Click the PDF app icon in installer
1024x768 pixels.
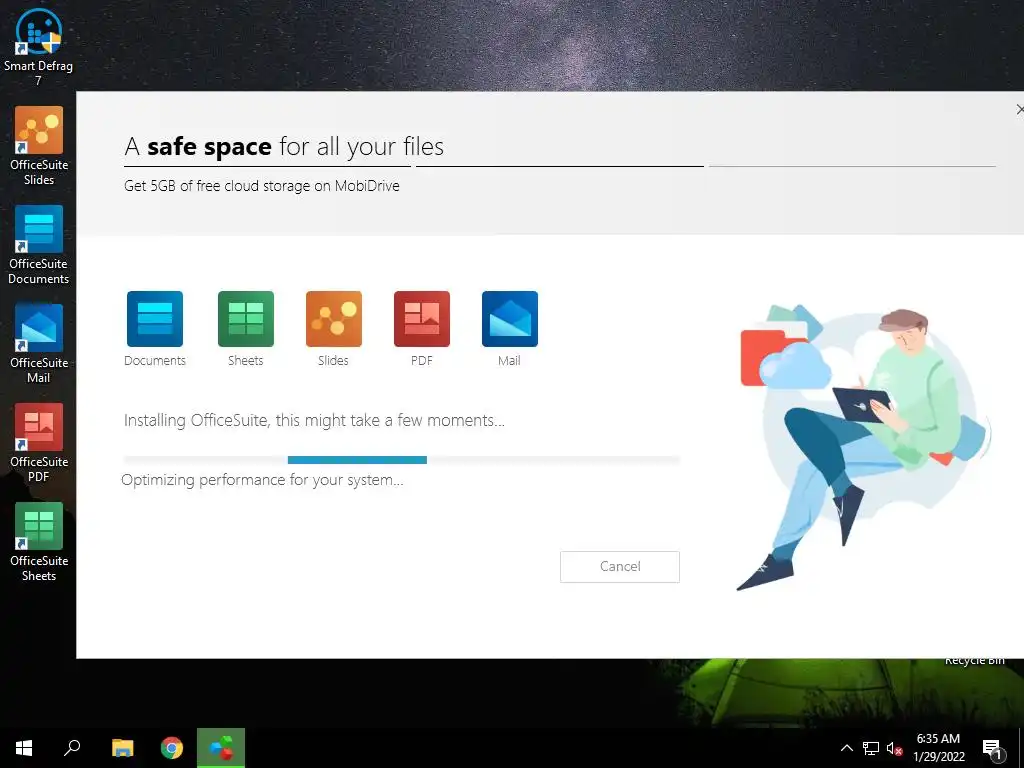(x=422, y=319)
